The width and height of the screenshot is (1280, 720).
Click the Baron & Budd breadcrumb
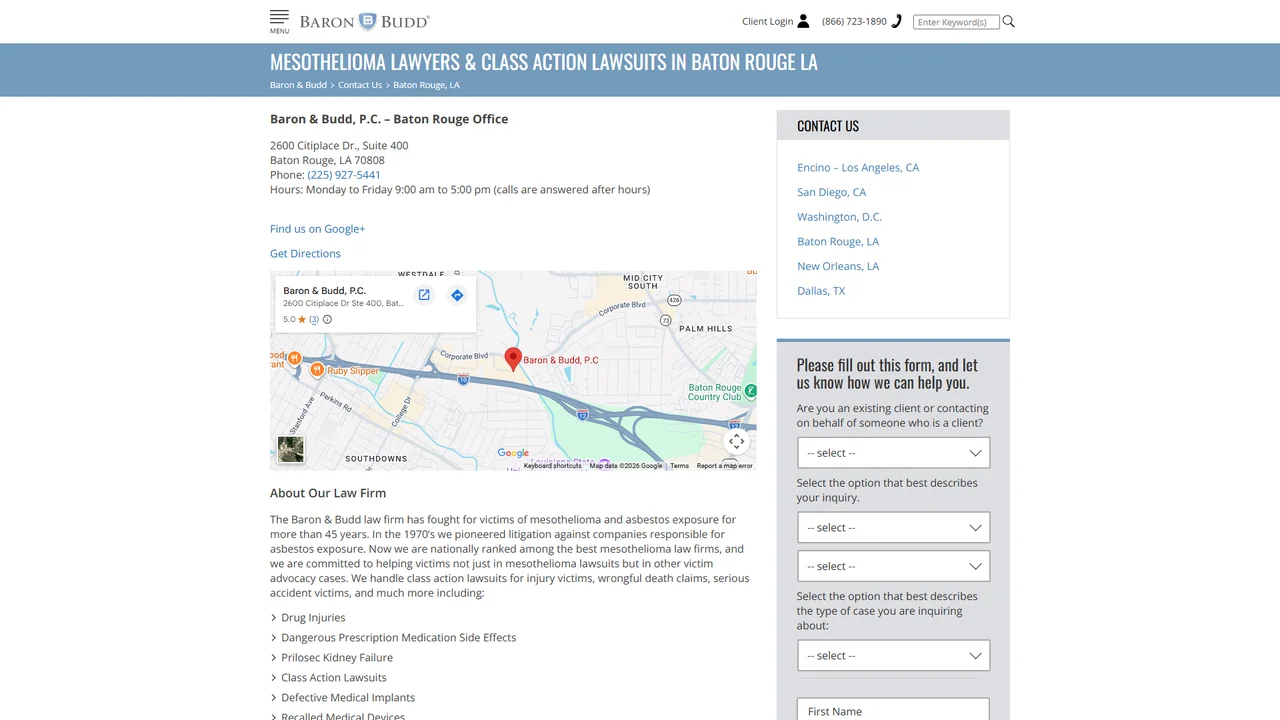coord(298,85)
